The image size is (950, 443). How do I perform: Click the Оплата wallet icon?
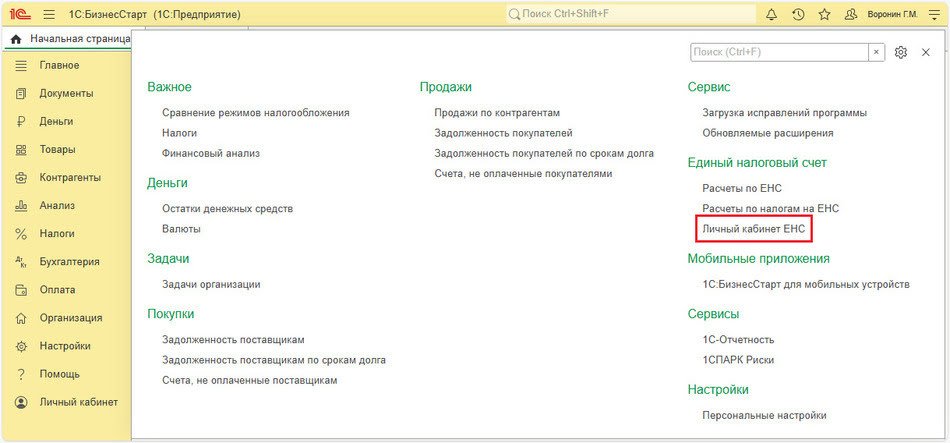(21, 290)
